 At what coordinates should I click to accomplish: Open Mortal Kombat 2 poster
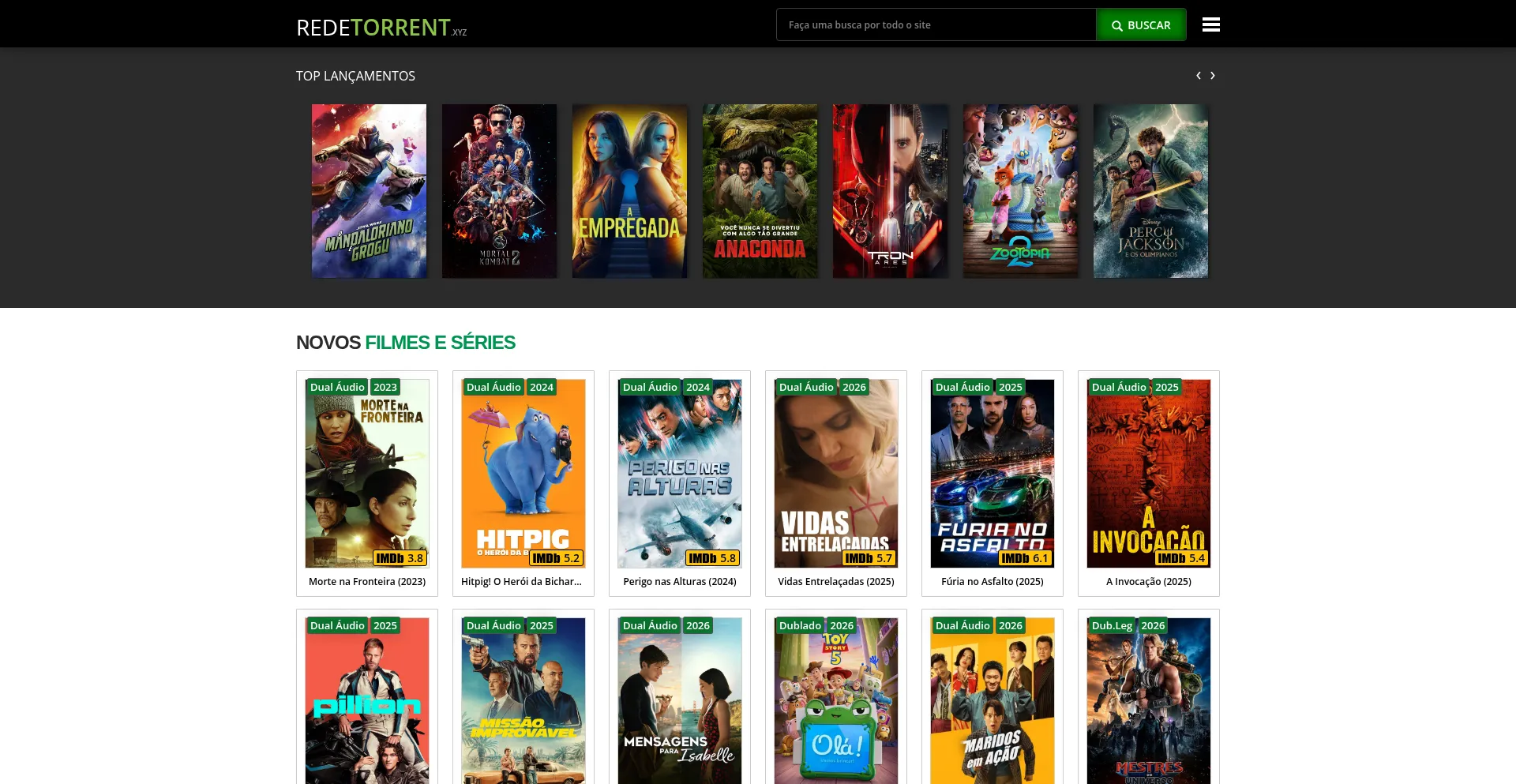499,191
